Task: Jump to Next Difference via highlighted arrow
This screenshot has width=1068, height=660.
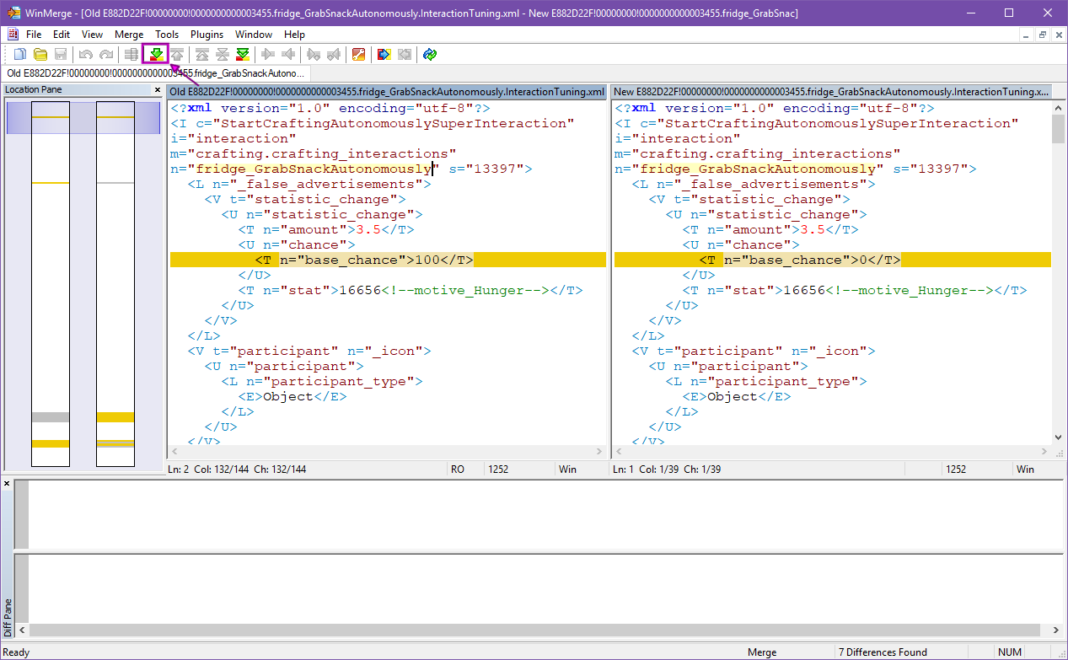Action: point(155,54)
